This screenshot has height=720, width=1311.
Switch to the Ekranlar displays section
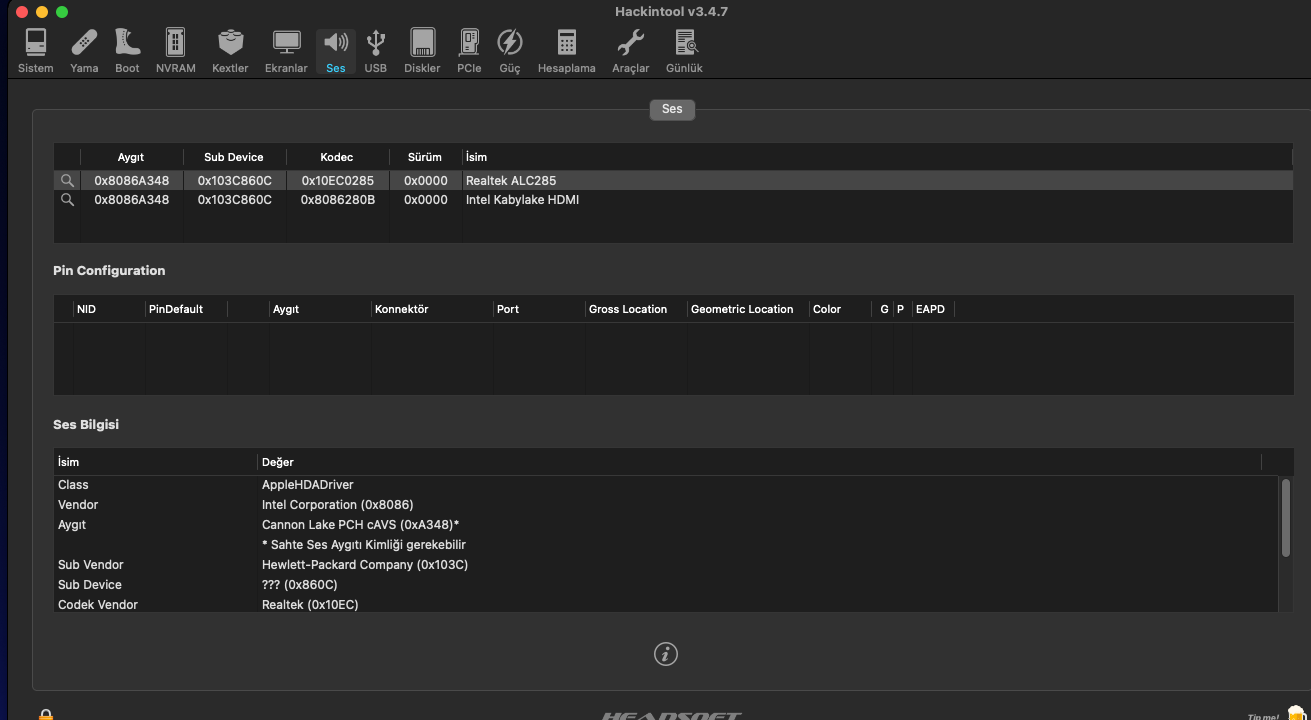[x=286, y=50]
